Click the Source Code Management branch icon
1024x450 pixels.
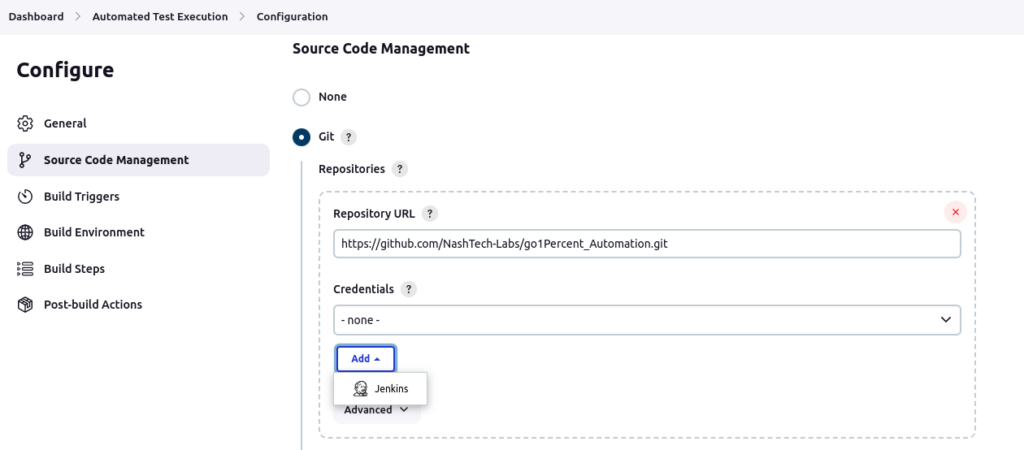tap(26, 160)
